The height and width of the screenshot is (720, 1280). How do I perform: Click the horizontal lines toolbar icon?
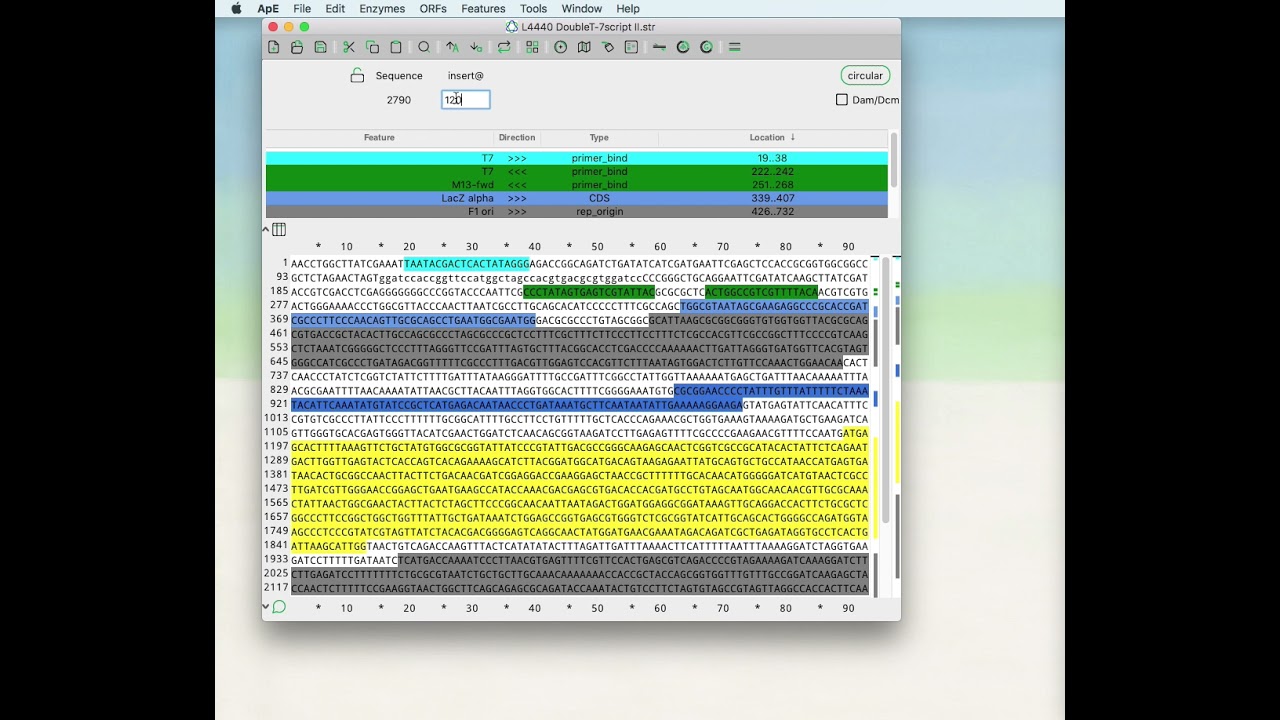pyautogui.click(x=735, y=47)
